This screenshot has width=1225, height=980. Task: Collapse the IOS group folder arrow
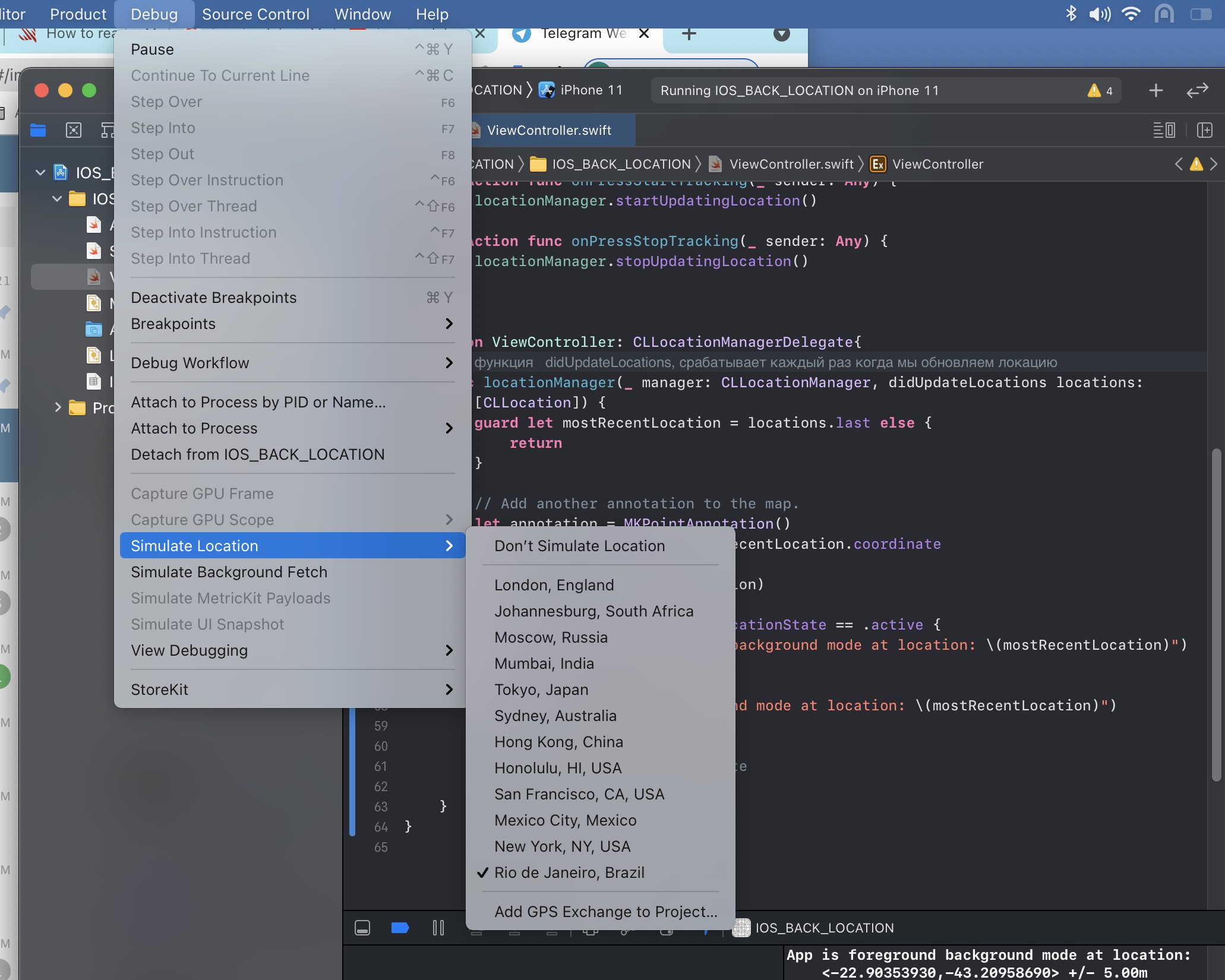point(57,198)
